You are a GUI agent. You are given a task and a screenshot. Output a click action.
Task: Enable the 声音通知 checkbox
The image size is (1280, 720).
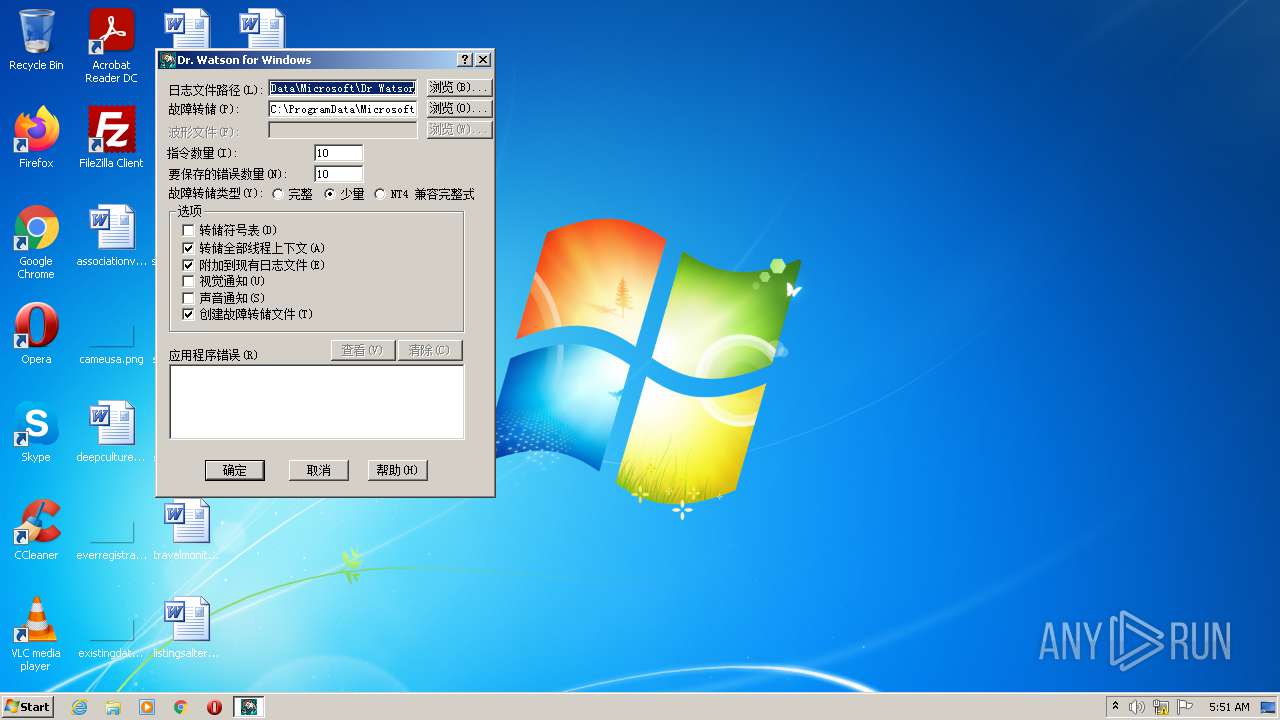(188, 298)
